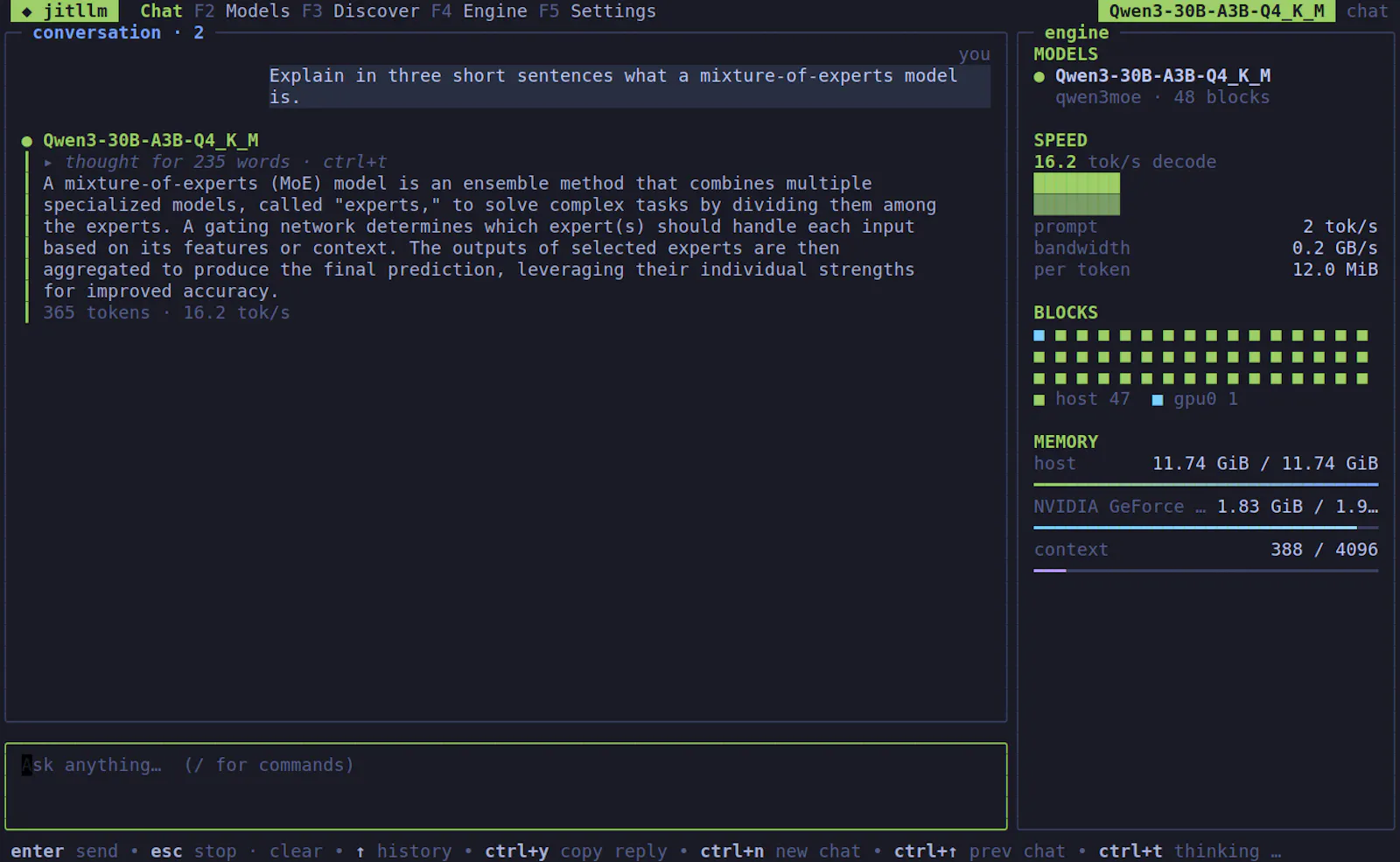This screenshot has width=1400, height=862.
Task: Click the jitllm logo badge
Action: (x=64, y=11)
